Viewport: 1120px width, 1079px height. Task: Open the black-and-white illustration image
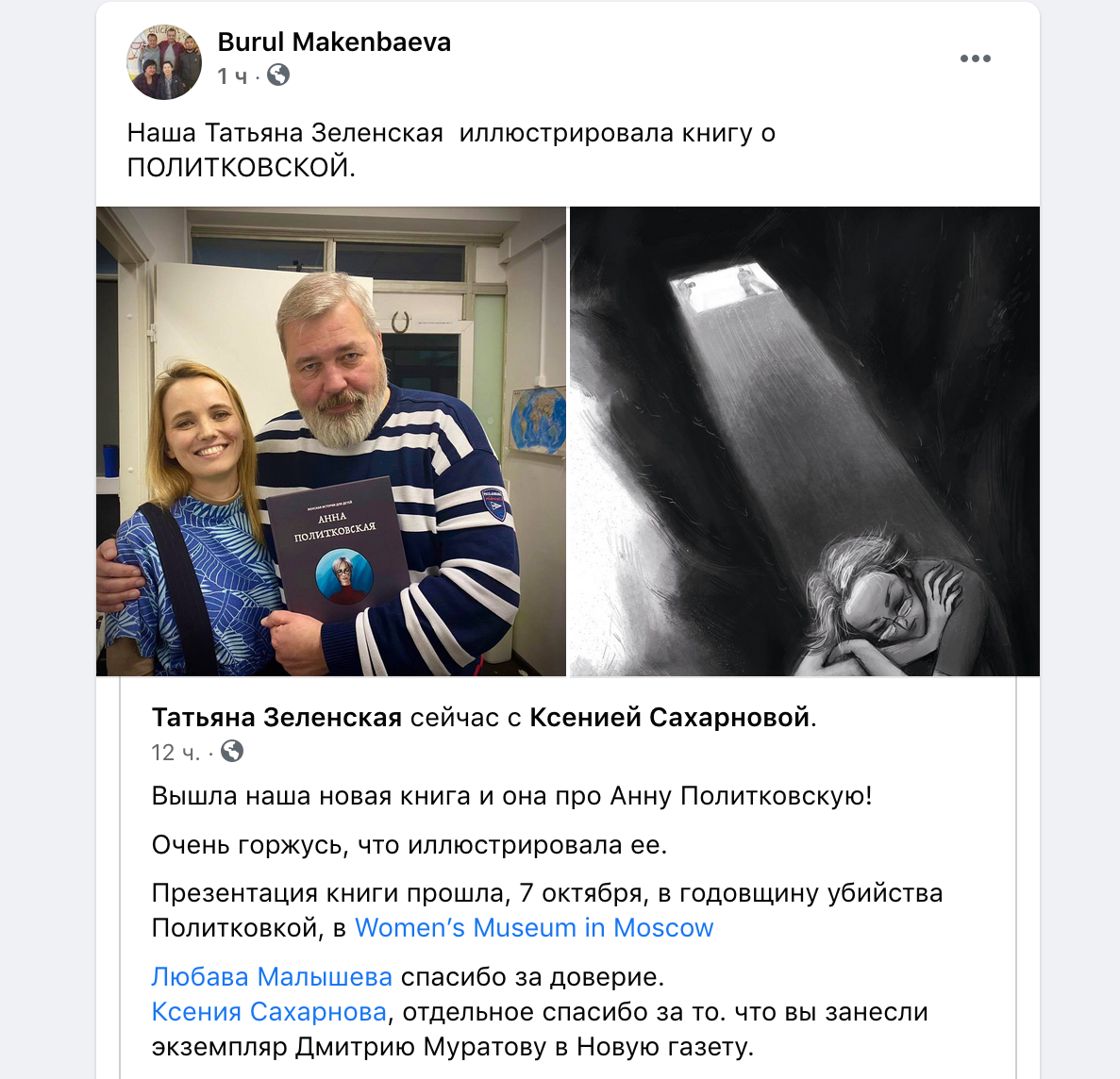(805, 441)
